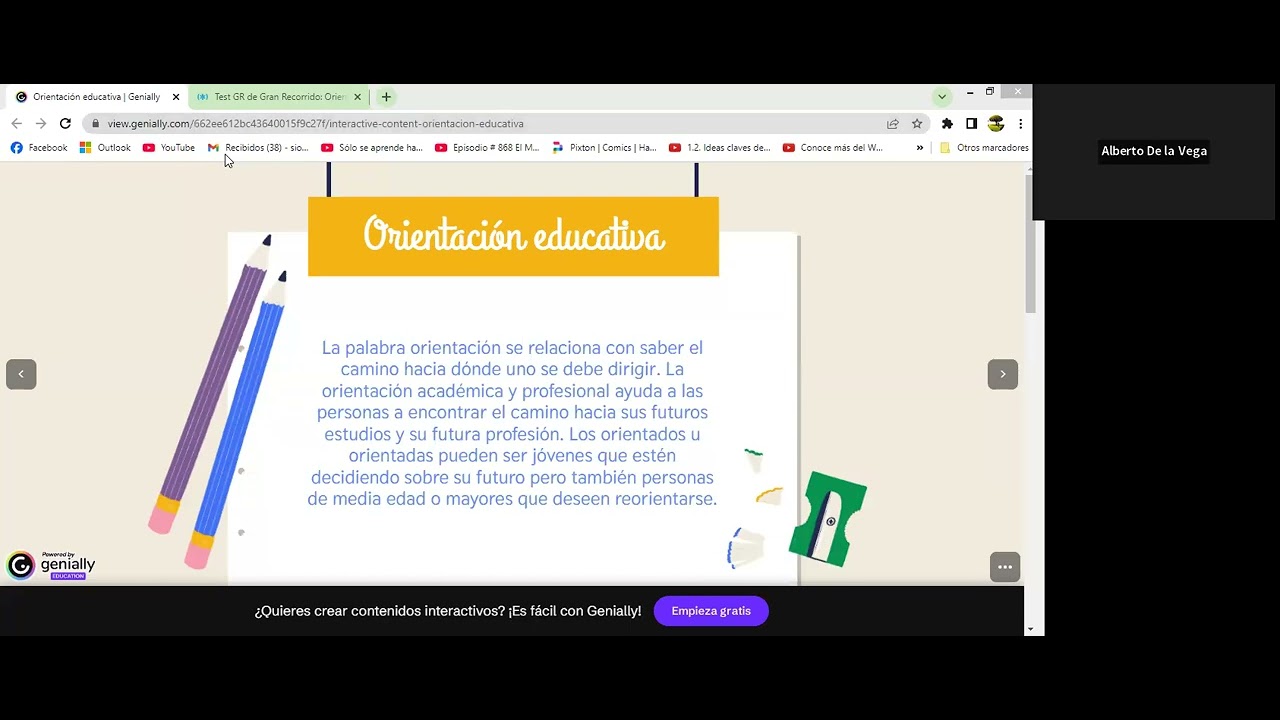Toggle the browser side panel
This screenshot has height=720, width=1280.
pos(971,124)
